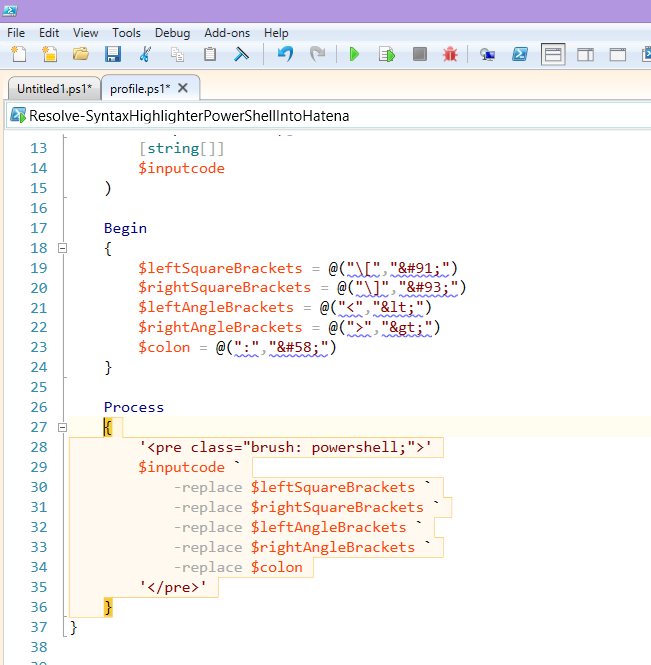The image size is (651, 665).
Task: Redo the last edit
Action: click(317, 54)
